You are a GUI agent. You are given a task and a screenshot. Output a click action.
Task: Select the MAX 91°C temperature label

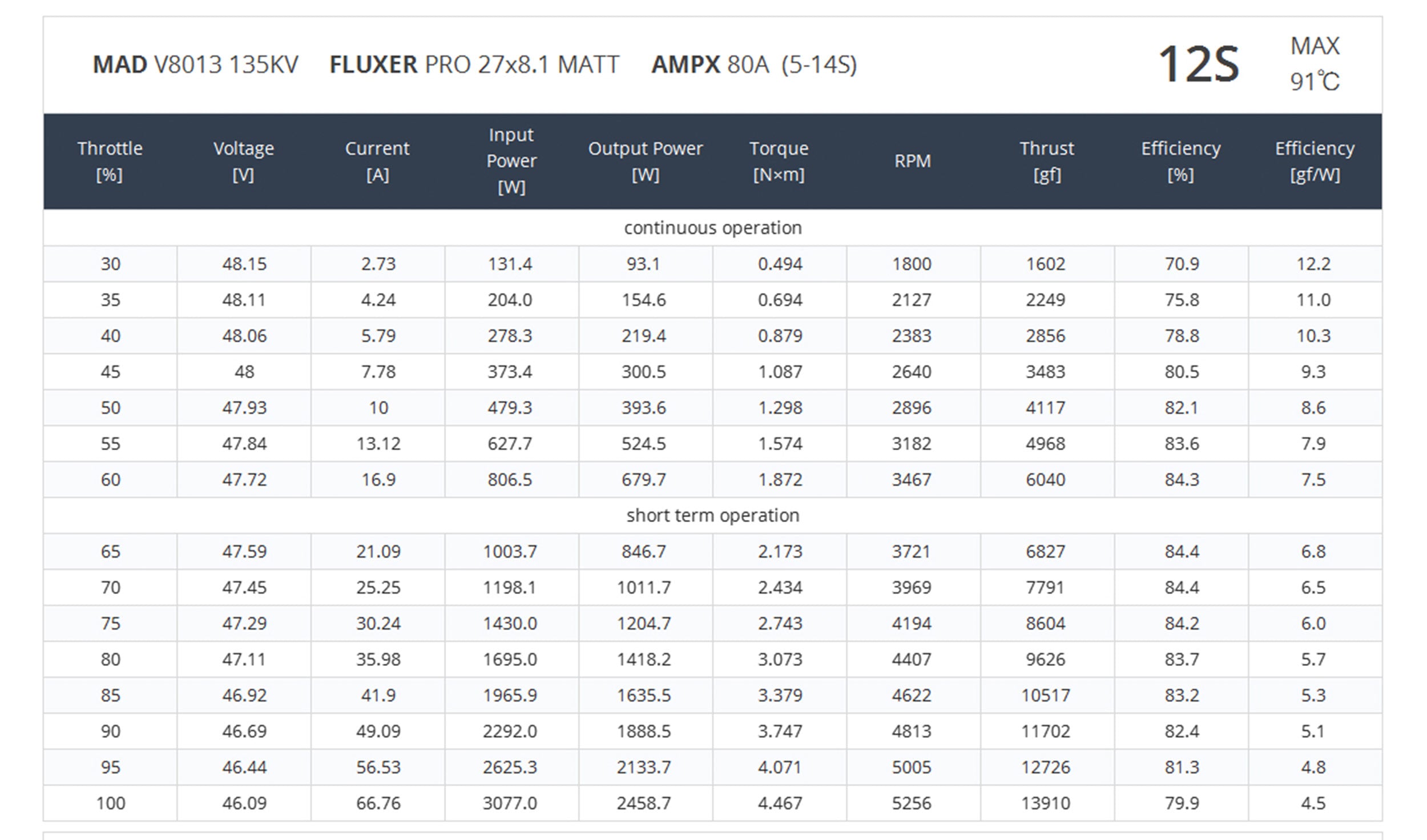tap(1315, 64)
